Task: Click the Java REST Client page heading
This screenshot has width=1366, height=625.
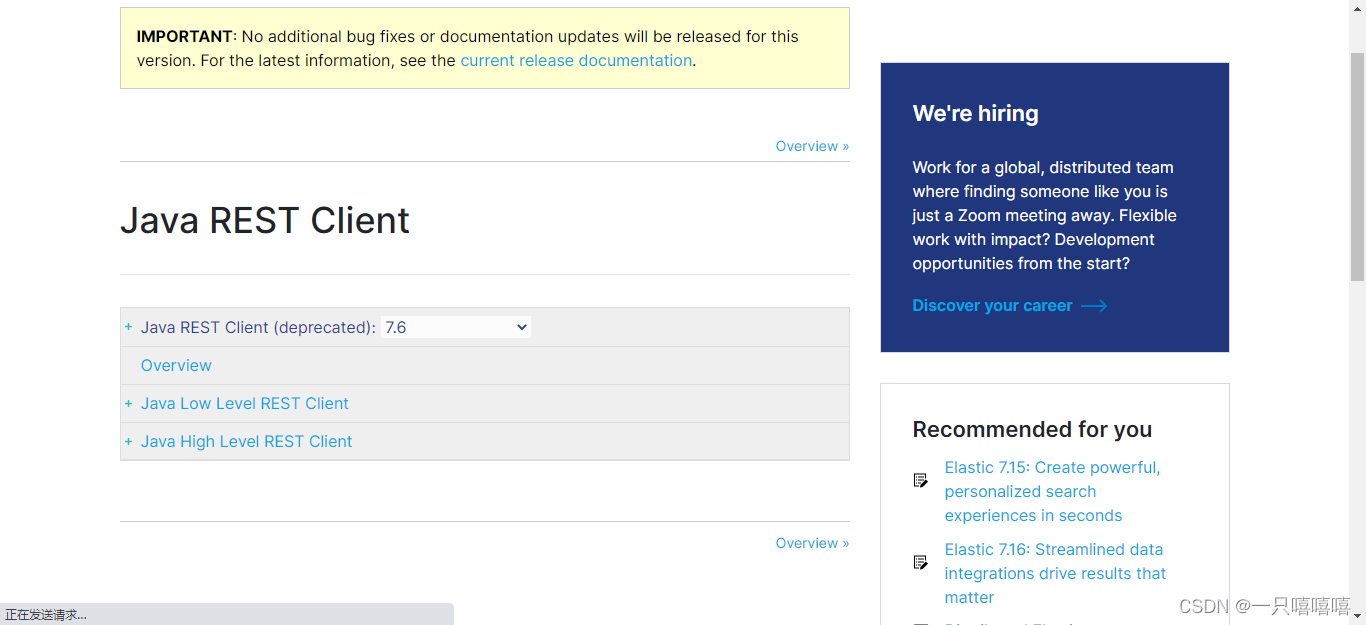Action: pyautogui.click(x=265, y=220)
